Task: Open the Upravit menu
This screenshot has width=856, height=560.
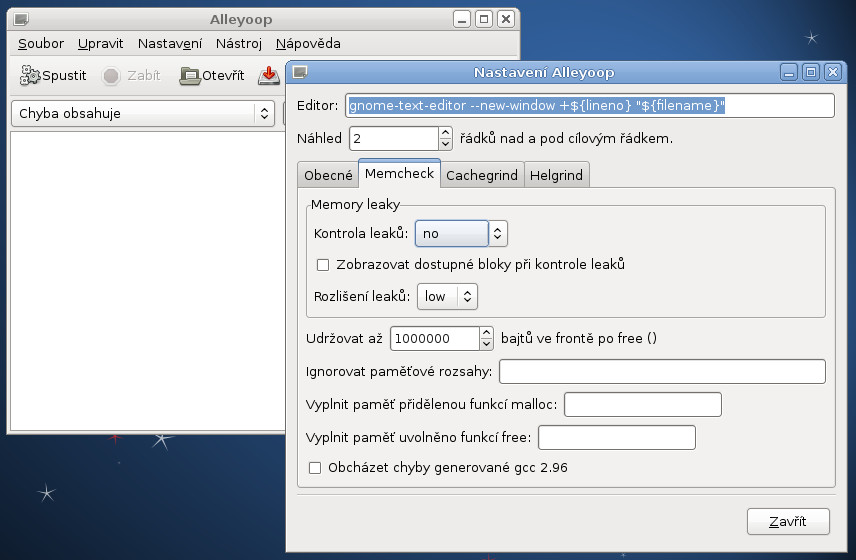Action: point(100,44)
